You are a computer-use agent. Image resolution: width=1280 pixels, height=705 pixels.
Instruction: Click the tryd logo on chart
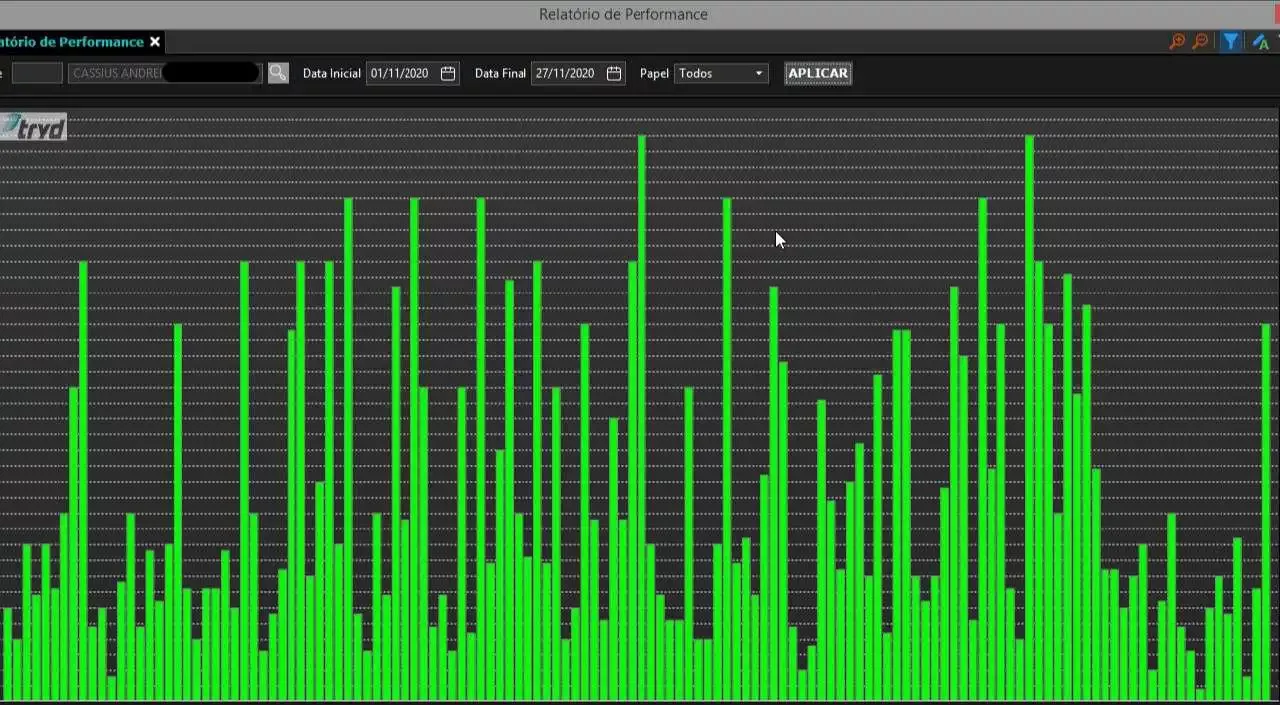33,127
